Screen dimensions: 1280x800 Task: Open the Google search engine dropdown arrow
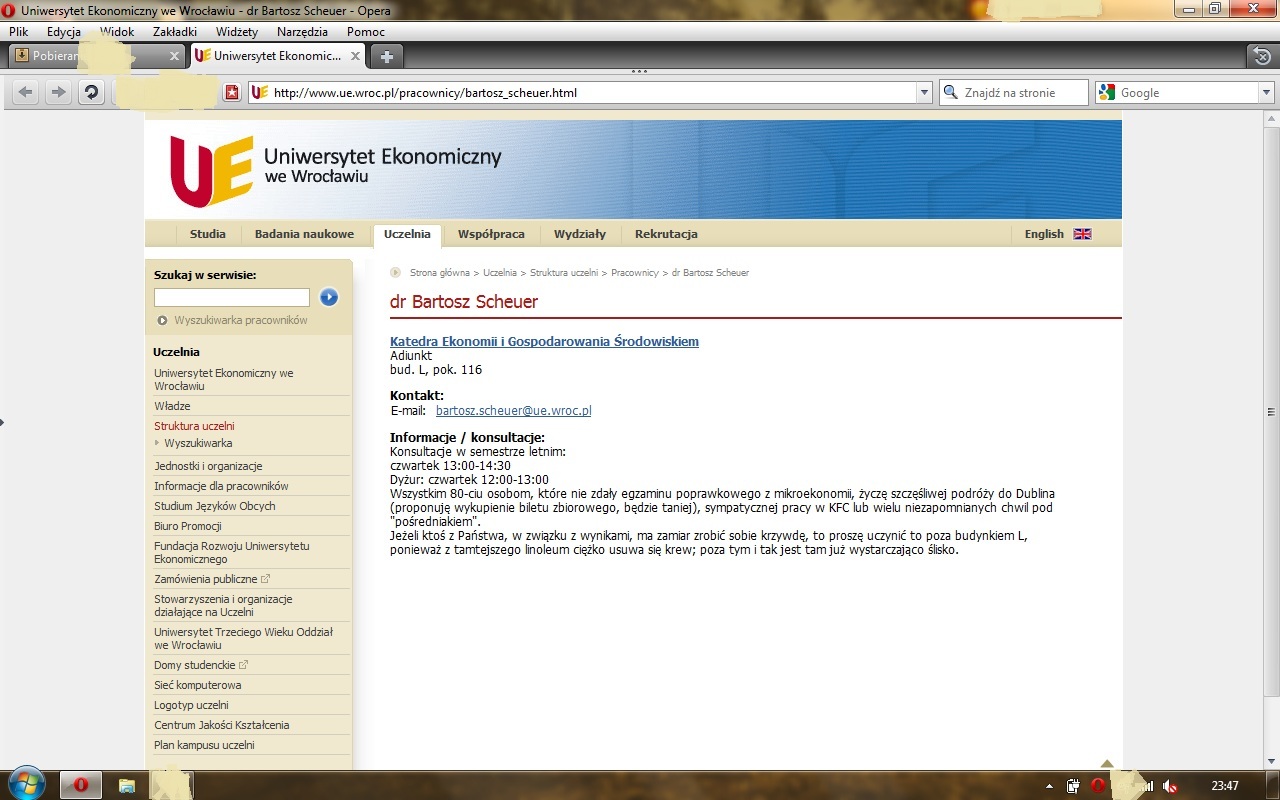tap(1266, 93)
